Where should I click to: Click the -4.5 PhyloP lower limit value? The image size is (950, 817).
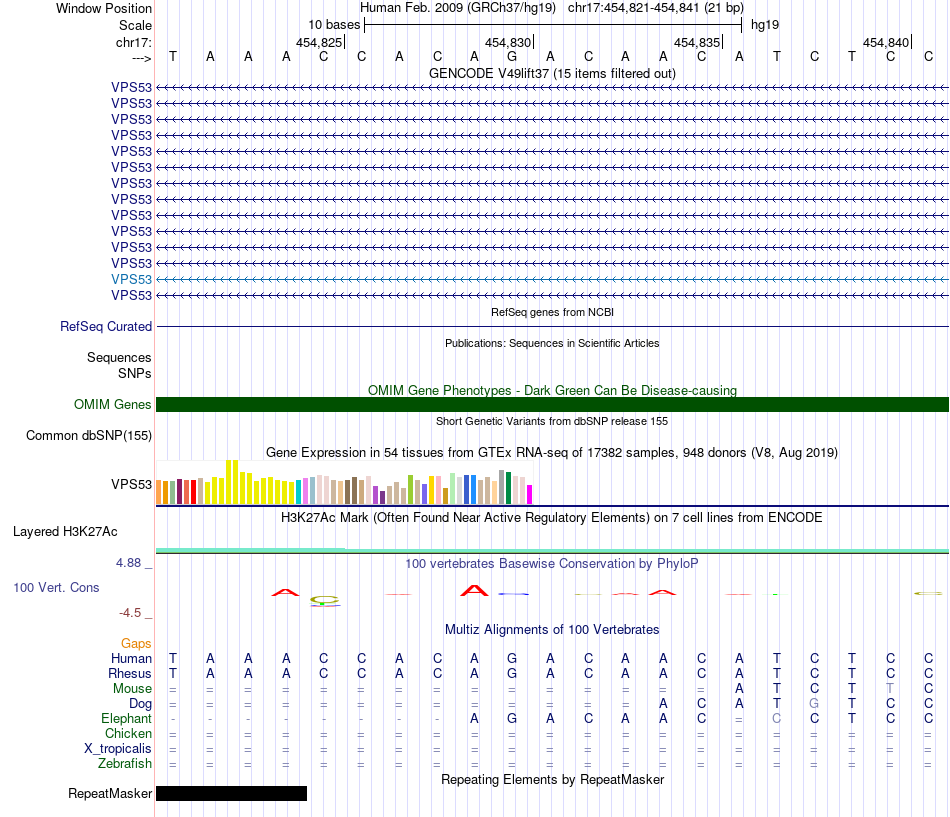(x=130, y=613)
